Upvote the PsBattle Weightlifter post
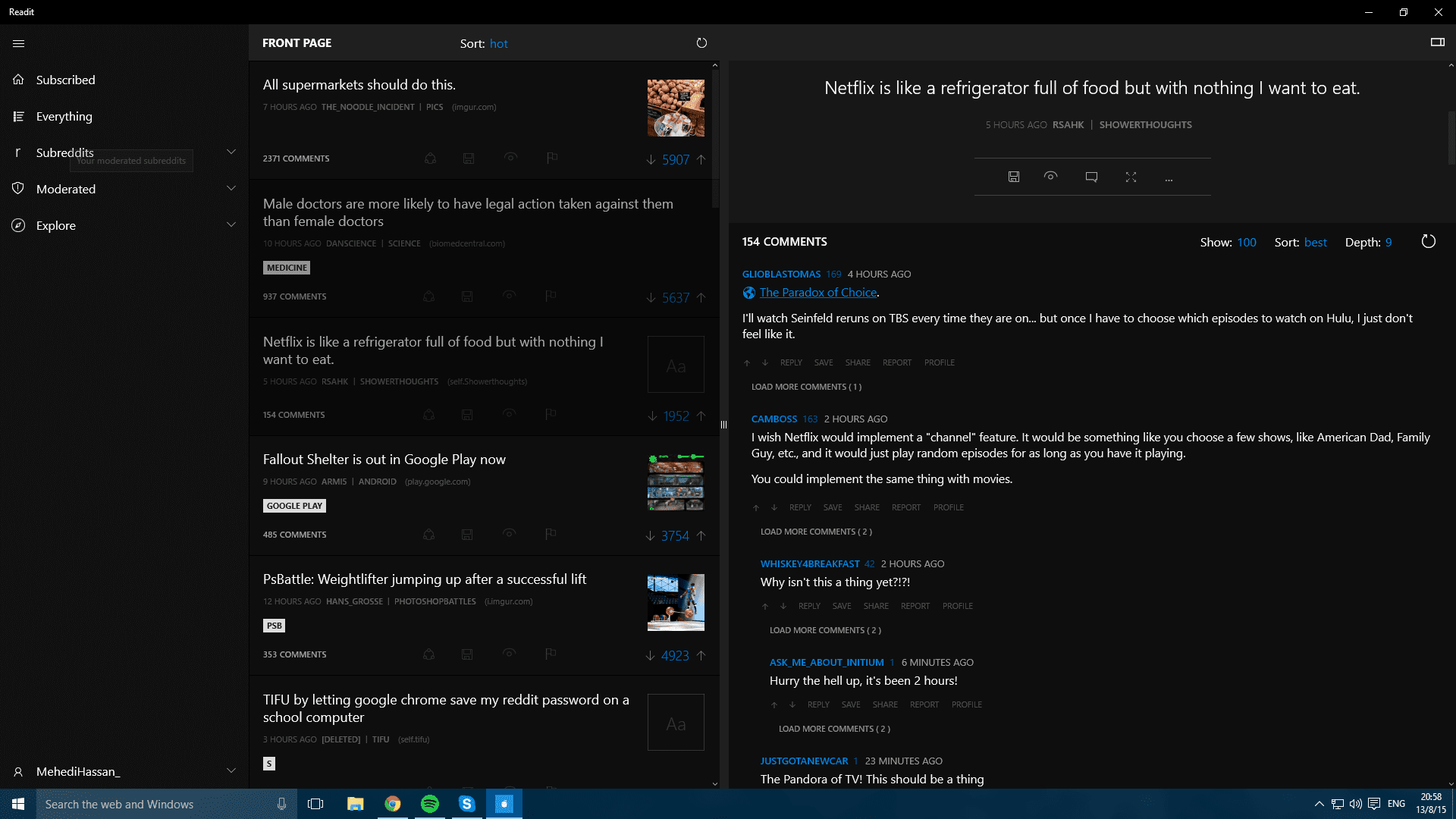Image resolution: width=1456 pixels, height=819 pixels. point(701,655)
